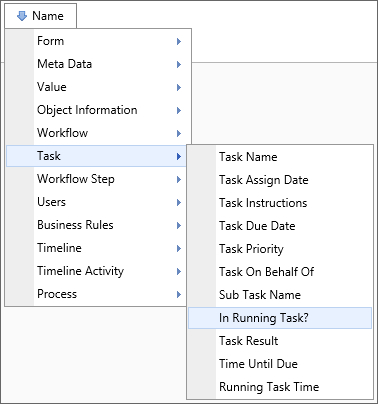The image size is (378, 404).
Task: Expand the Timeline submenu arrow
Action: 179,248
